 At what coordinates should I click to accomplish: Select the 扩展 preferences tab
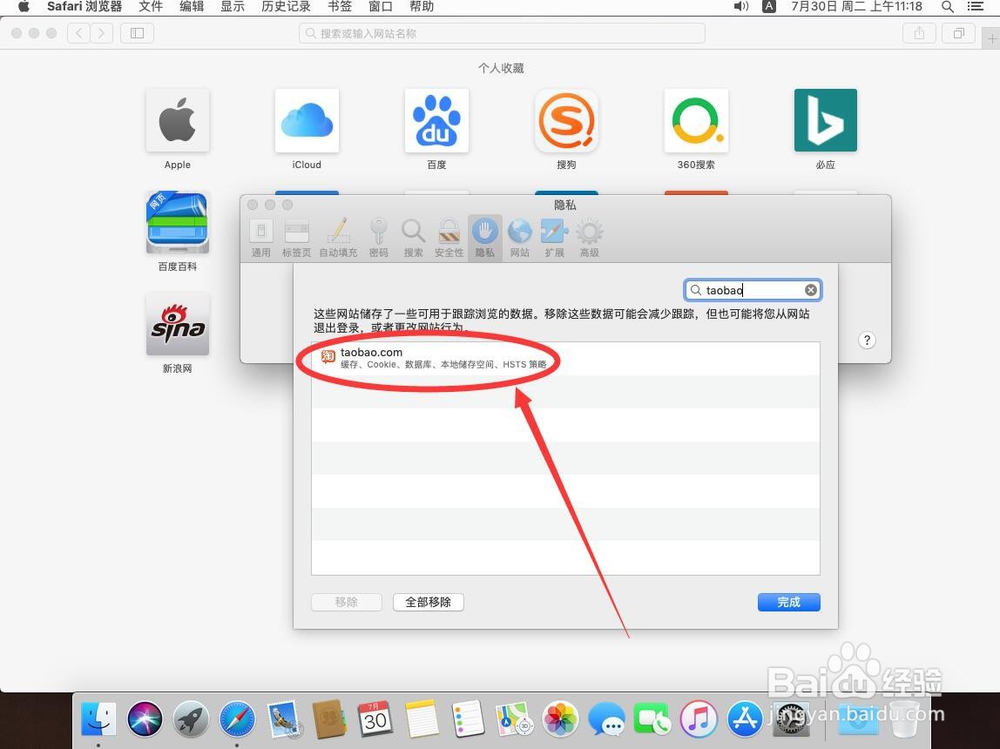pos(554,238)
